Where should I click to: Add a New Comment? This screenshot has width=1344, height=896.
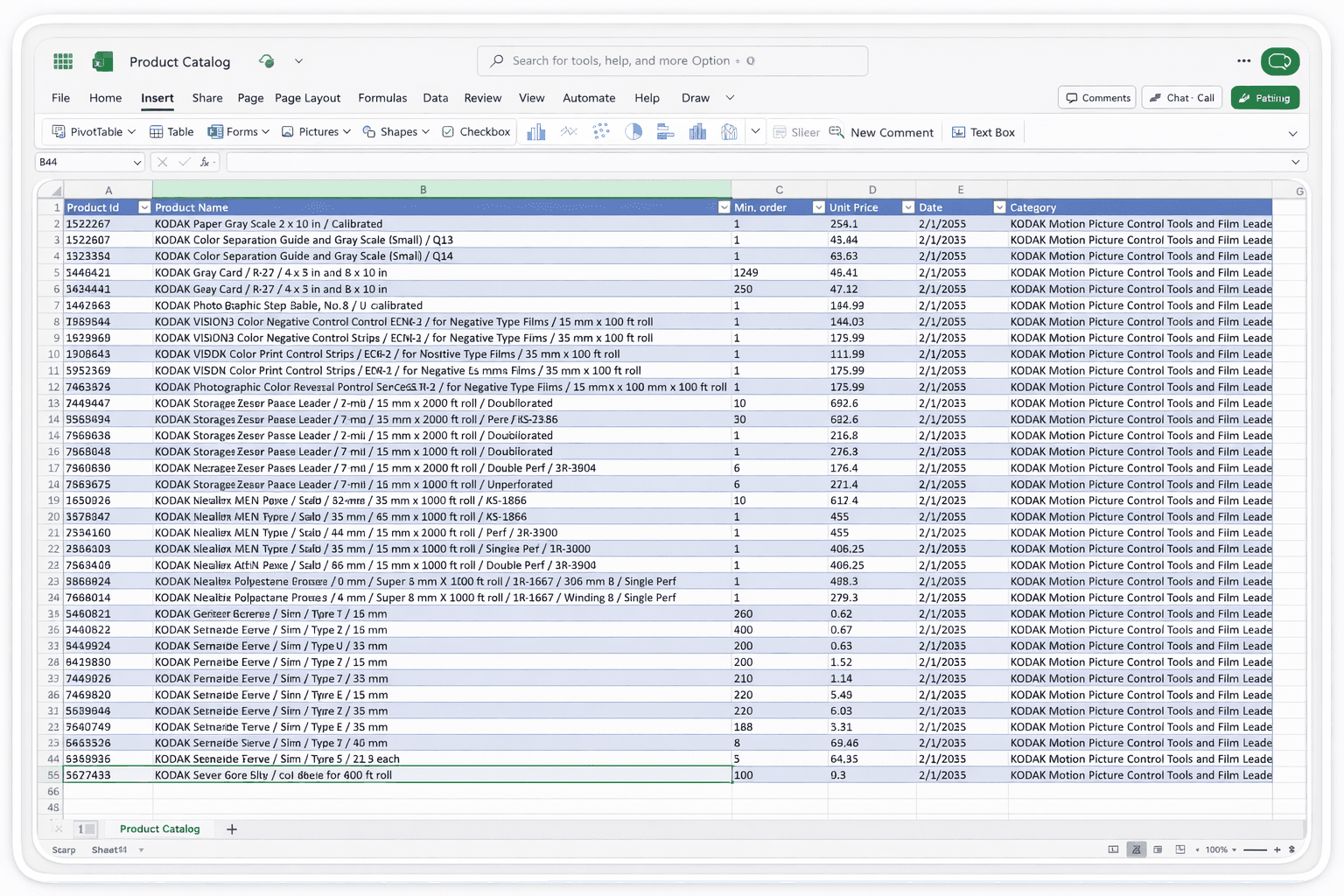(882, 131)
